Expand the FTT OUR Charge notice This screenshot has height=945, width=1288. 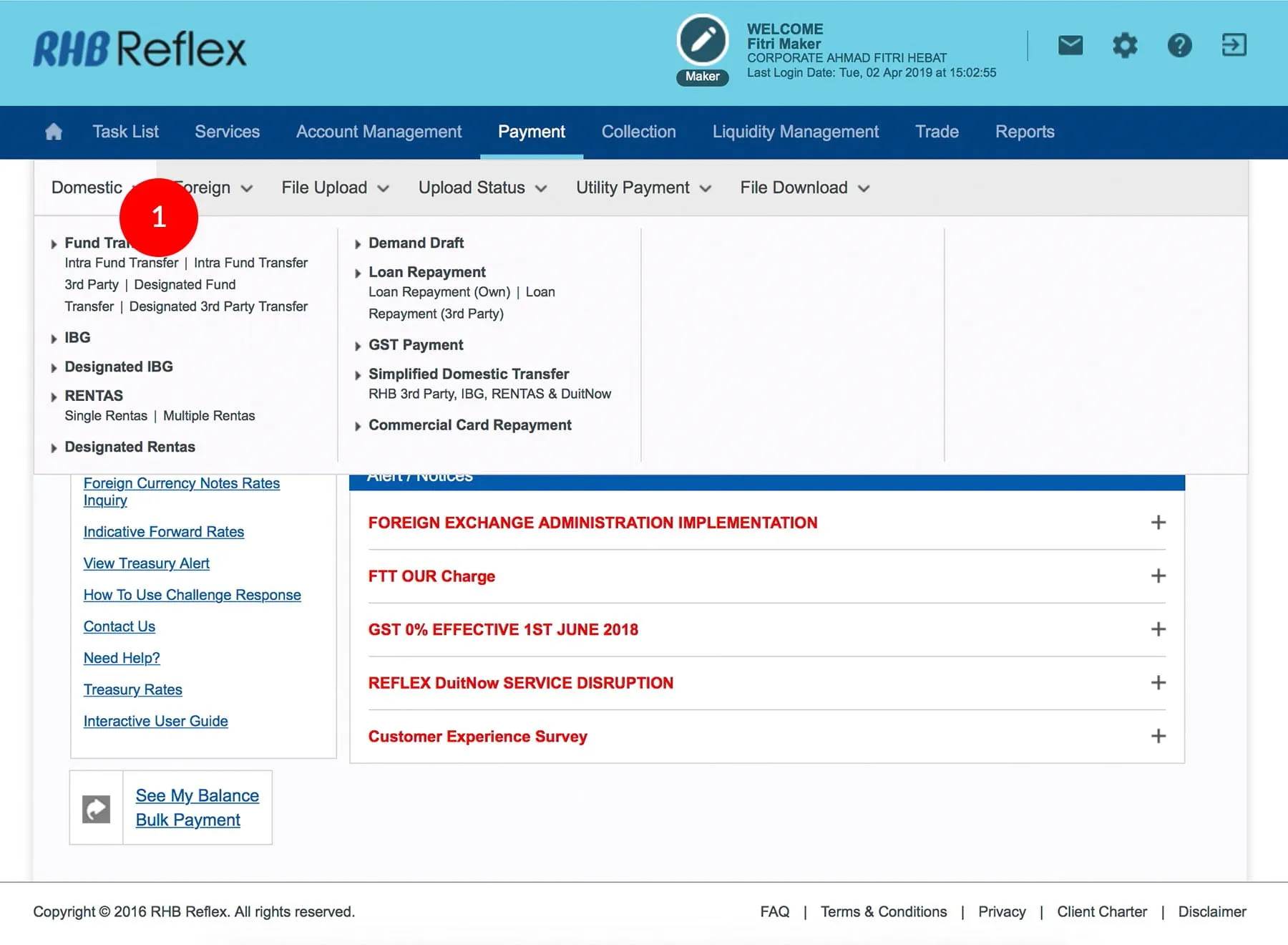[x=1158, y=576]
